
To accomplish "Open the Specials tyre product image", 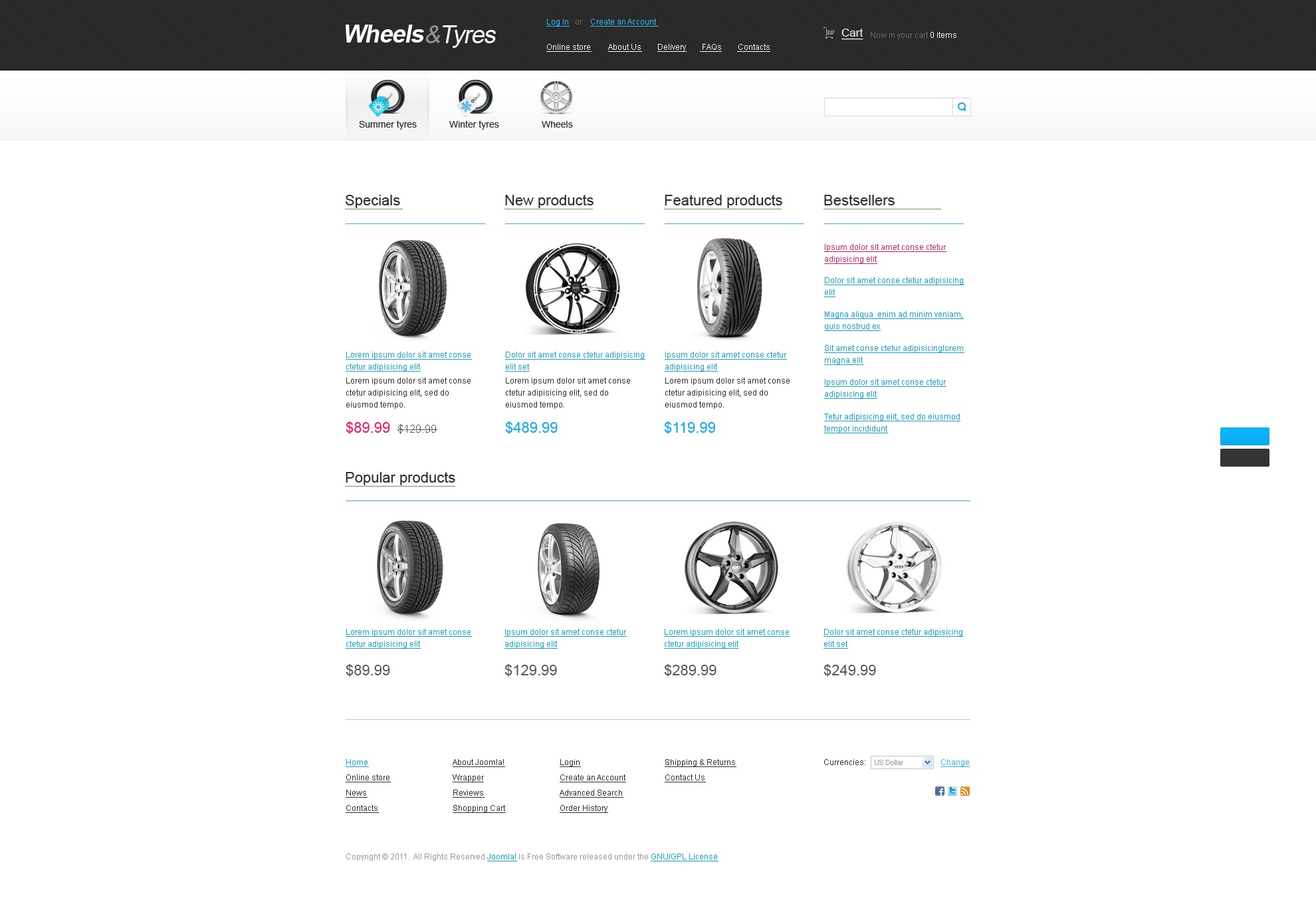I will tap(413, 288).
